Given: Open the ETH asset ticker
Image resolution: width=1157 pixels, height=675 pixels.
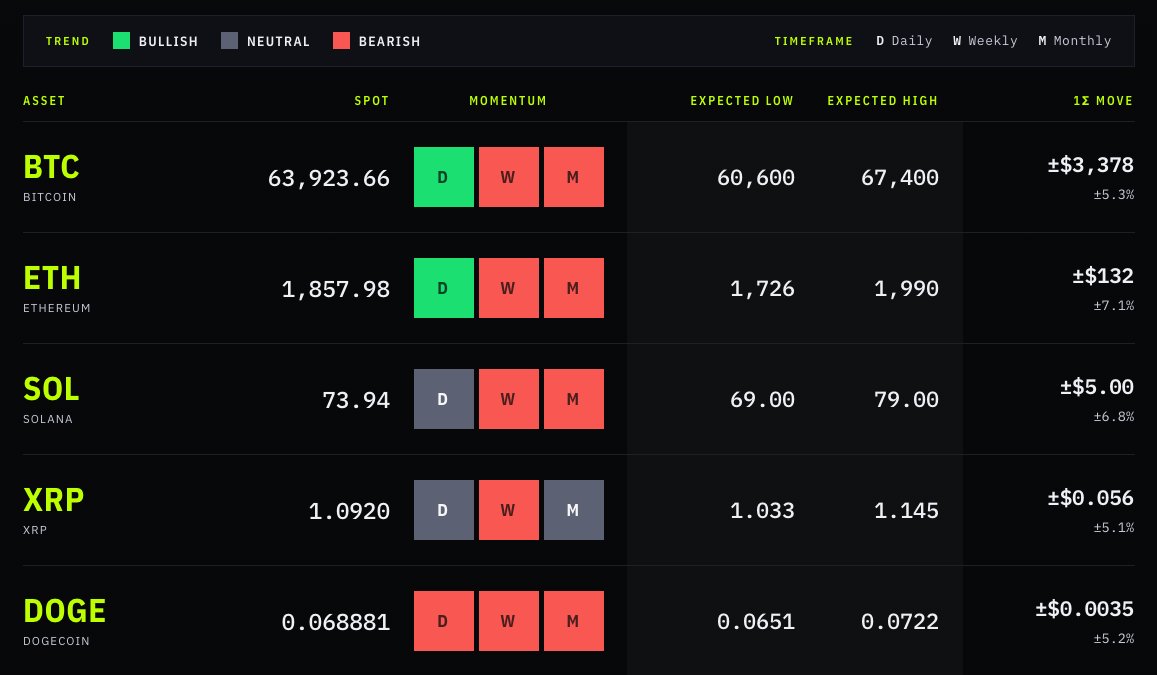Looking at the screenshot, I should point(52,278).
